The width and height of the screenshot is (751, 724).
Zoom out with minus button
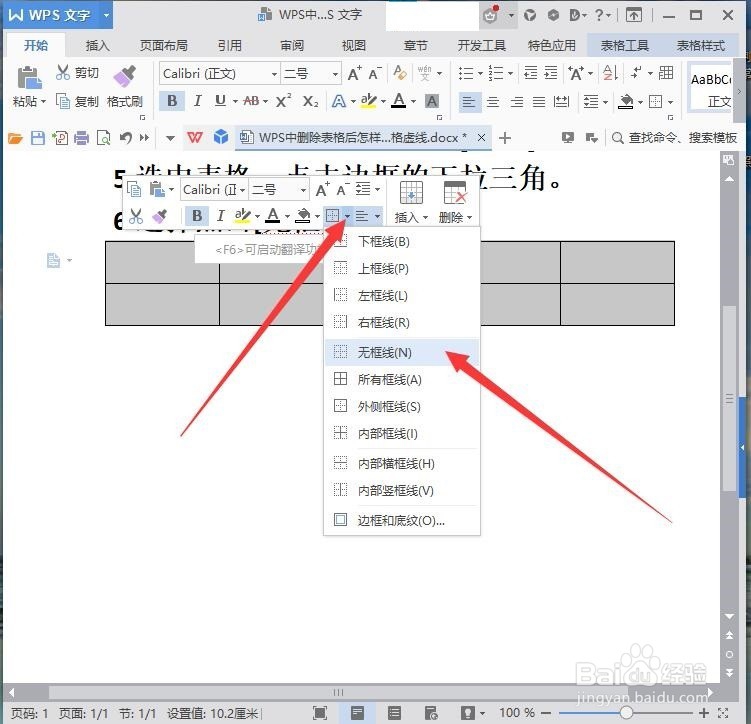tap(546, 713)
